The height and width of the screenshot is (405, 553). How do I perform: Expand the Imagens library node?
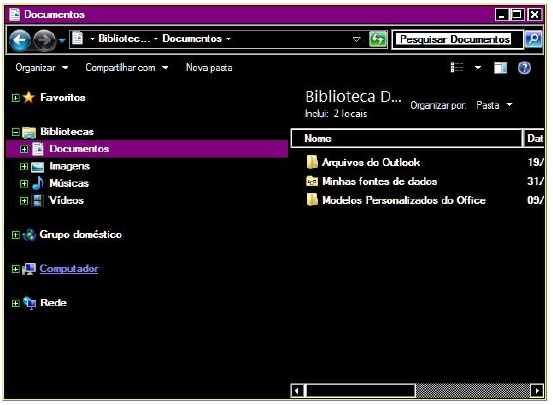click(24, 167)
